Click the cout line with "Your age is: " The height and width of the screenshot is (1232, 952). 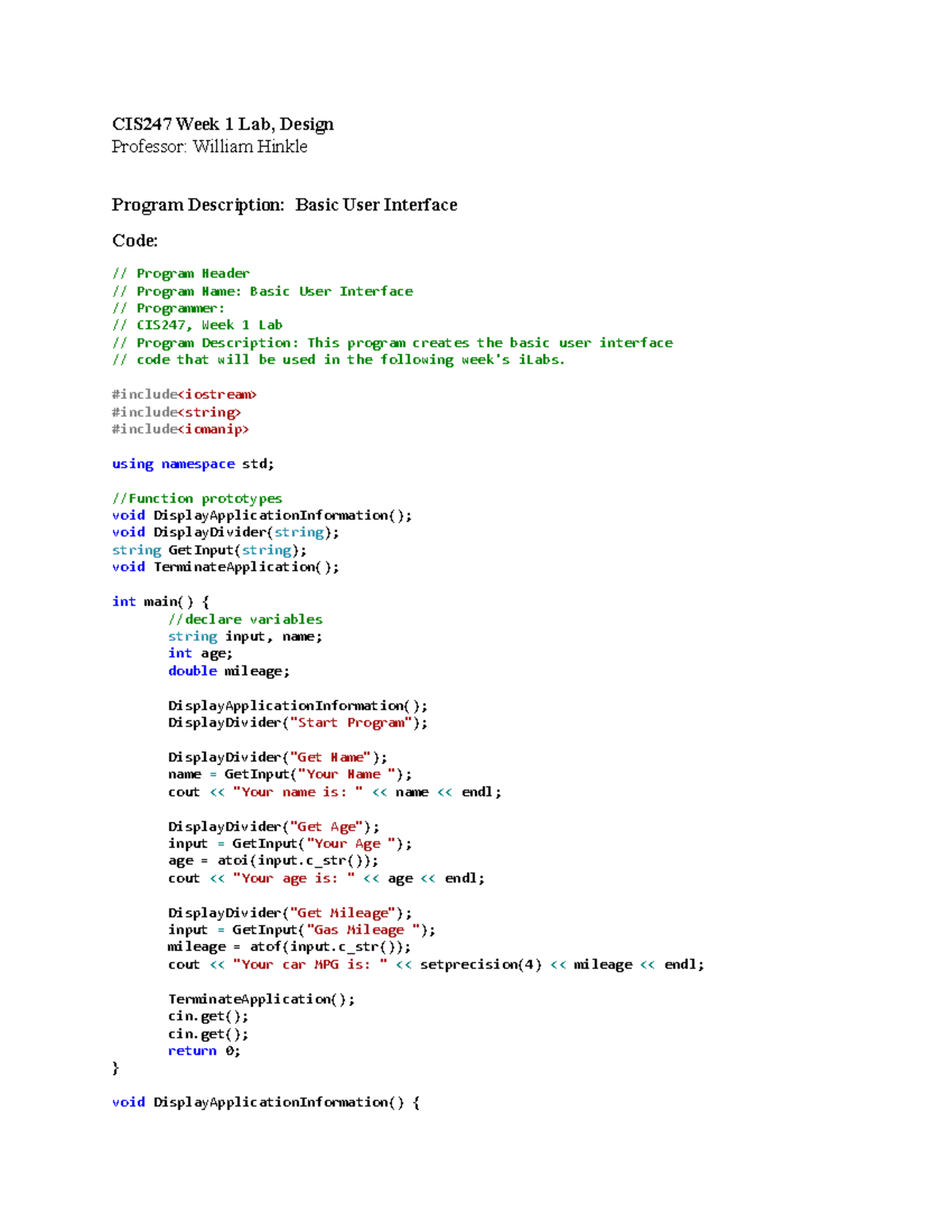[327, 878]
